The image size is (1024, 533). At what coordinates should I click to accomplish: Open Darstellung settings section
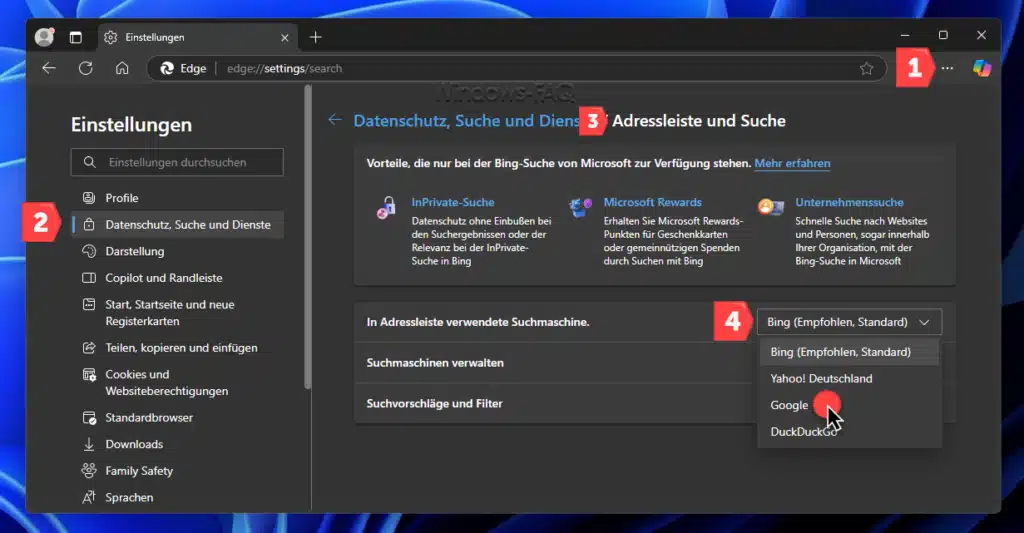(x=178, y=251)
